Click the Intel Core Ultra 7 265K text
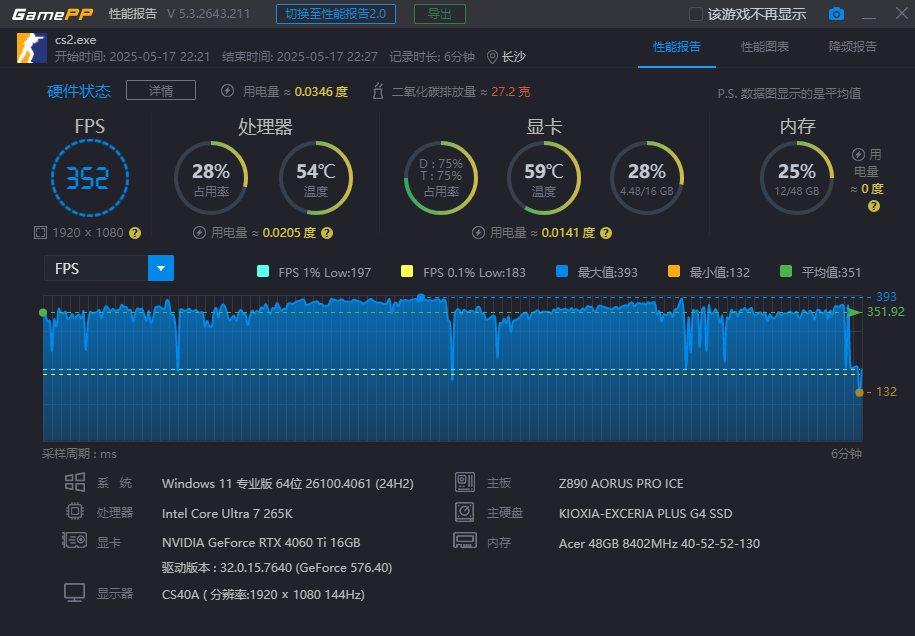The height and width of the screenshot is (636, 915). tap(227, 513)
